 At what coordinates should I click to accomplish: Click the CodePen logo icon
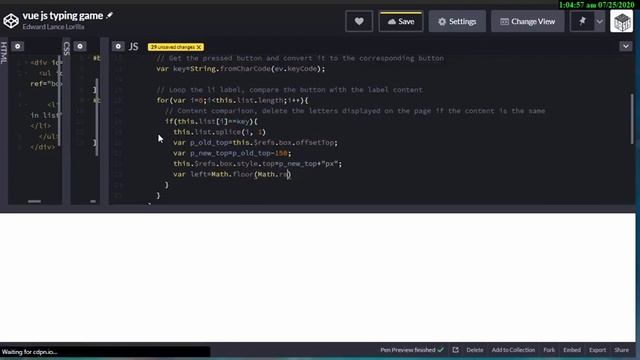11,21
